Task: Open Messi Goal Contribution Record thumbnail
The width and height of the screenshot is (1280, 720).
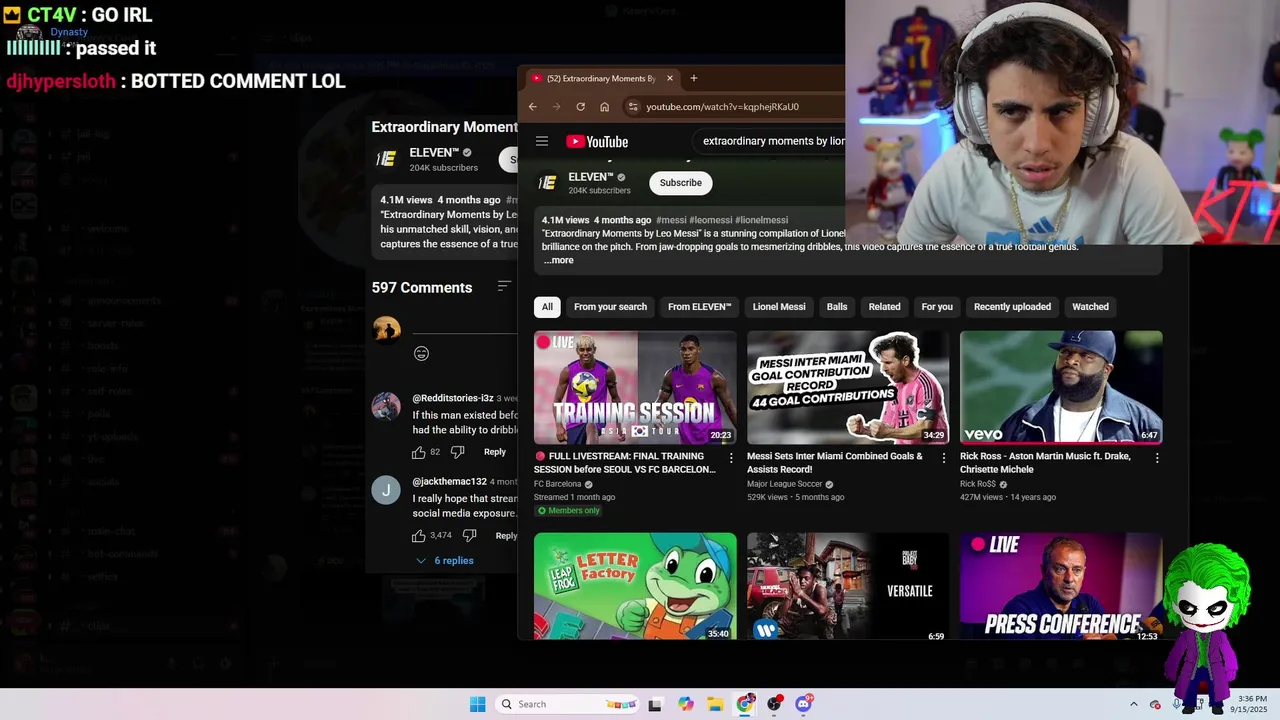Action: click(x=848, y=387)
